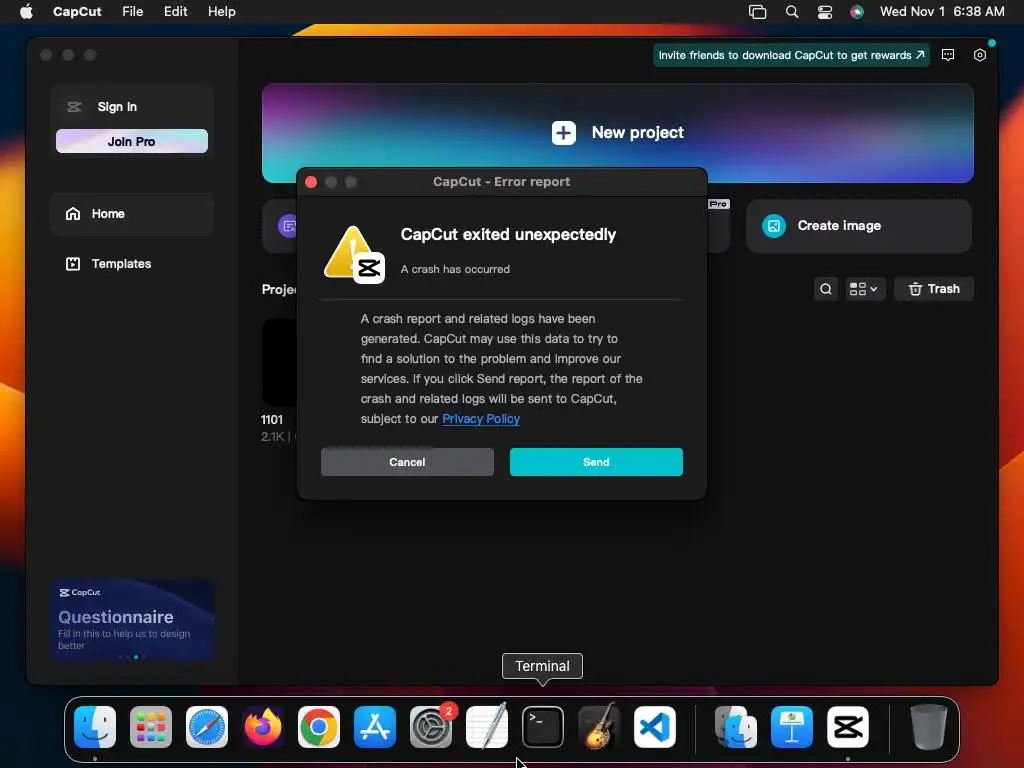Viewport: 1024px width, 768px height.
Task: Open CapCut settings hexagon icon
Action: 980,56
